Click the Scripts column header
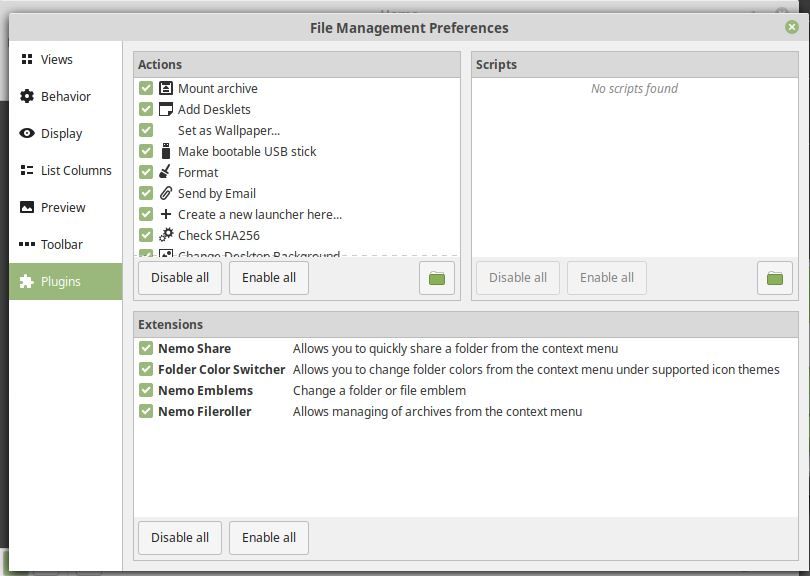The image size is (810, 576). (x=635, y=65)
